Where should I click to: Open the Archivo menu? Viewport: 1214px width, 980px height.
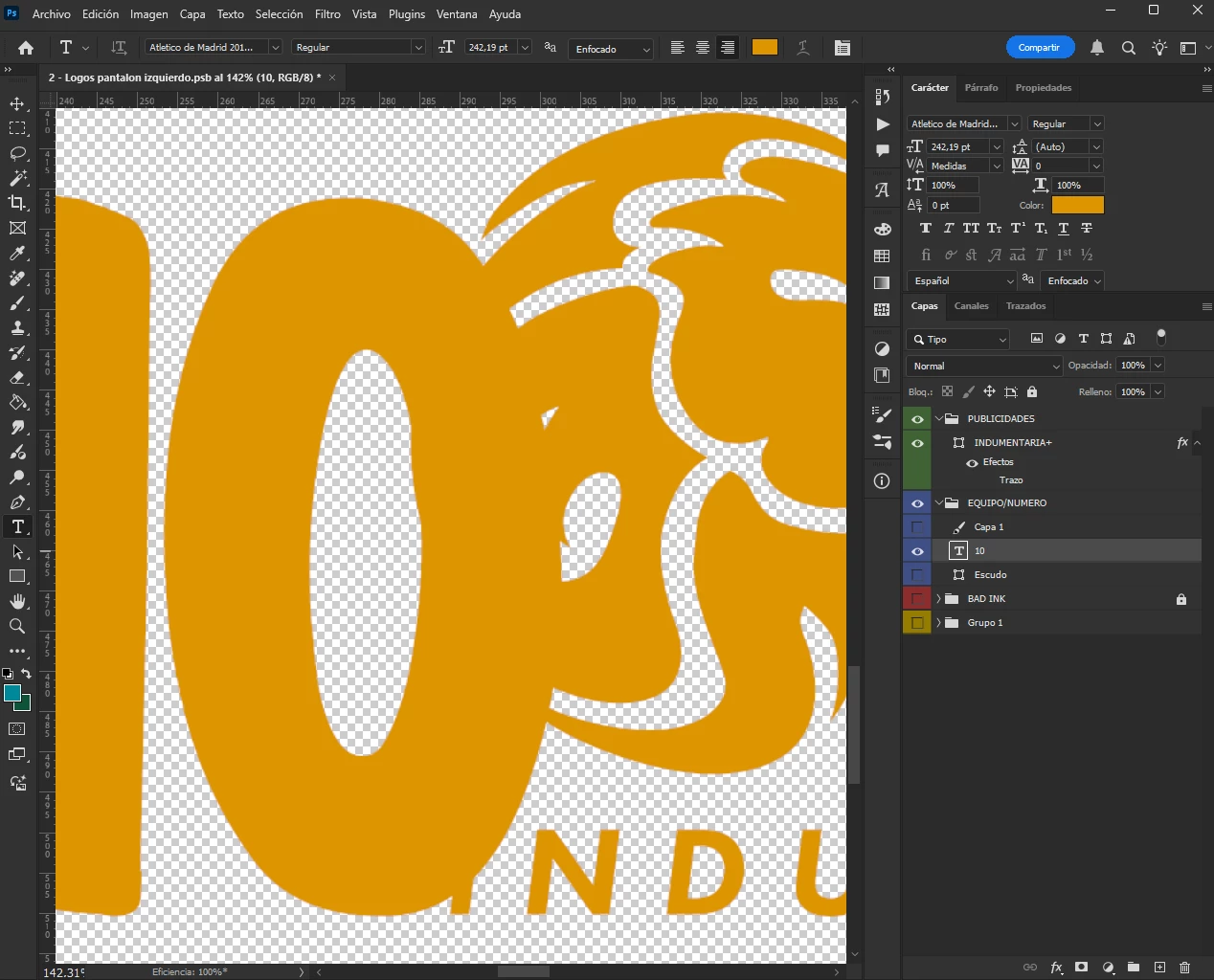point(52,14)
